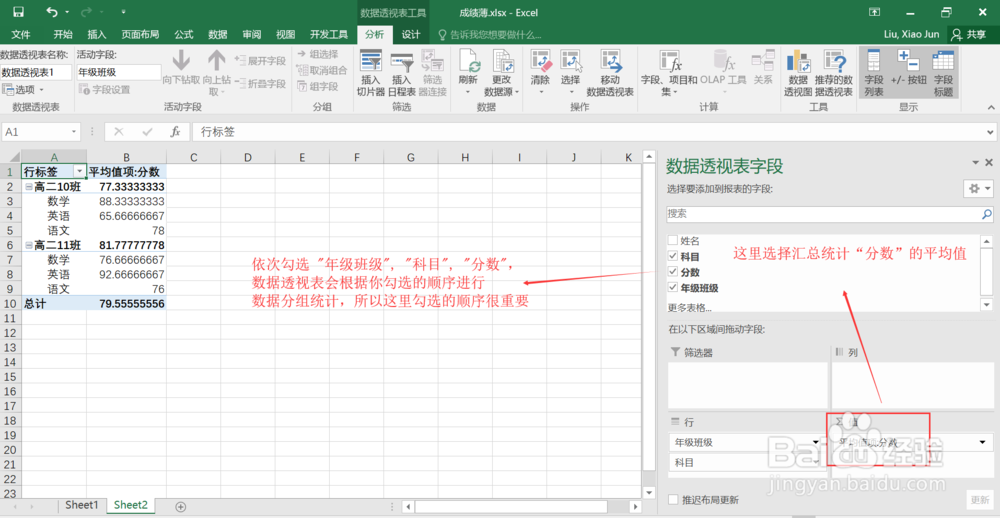Change the pivot table data source
Screen dimensions: 1000x518
502,73
